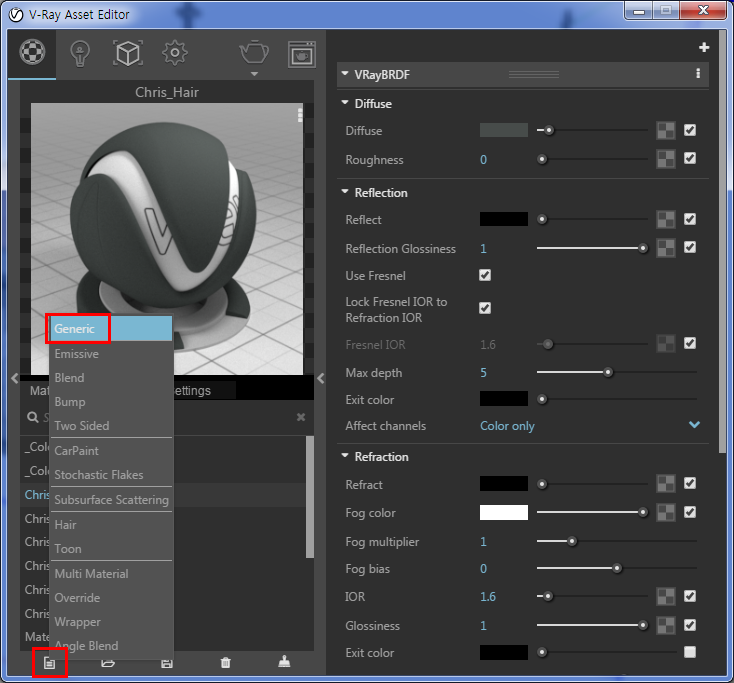Image resolution: width=734 pixels, height=683 pixels.
Task: Open refraction IOR texture map slot
Action: coord(666,596)
